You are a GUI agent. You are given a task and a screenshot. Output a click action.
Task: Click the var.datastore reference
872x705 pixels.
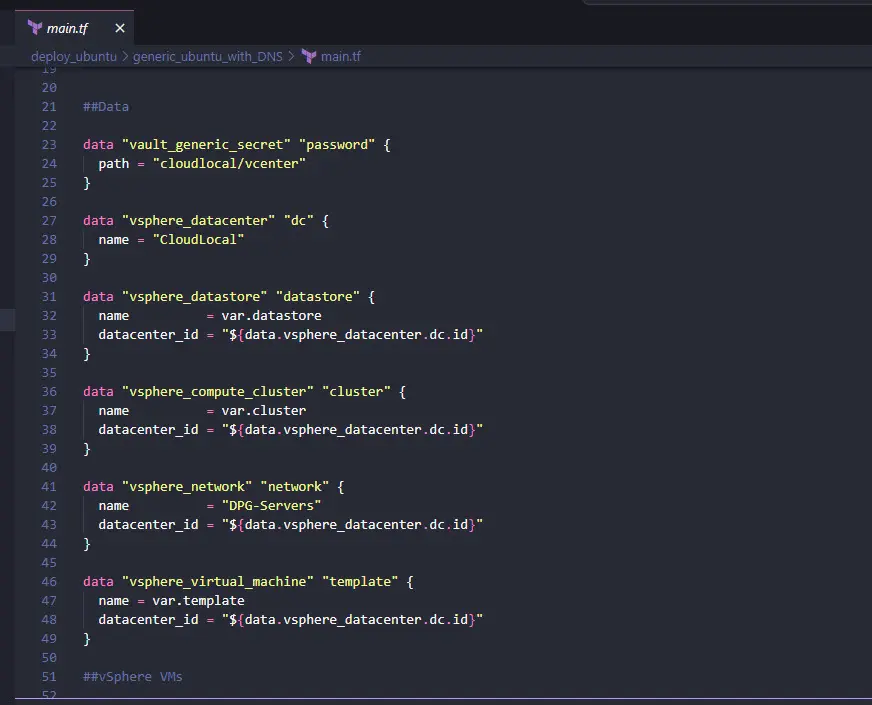pos(271,315)
